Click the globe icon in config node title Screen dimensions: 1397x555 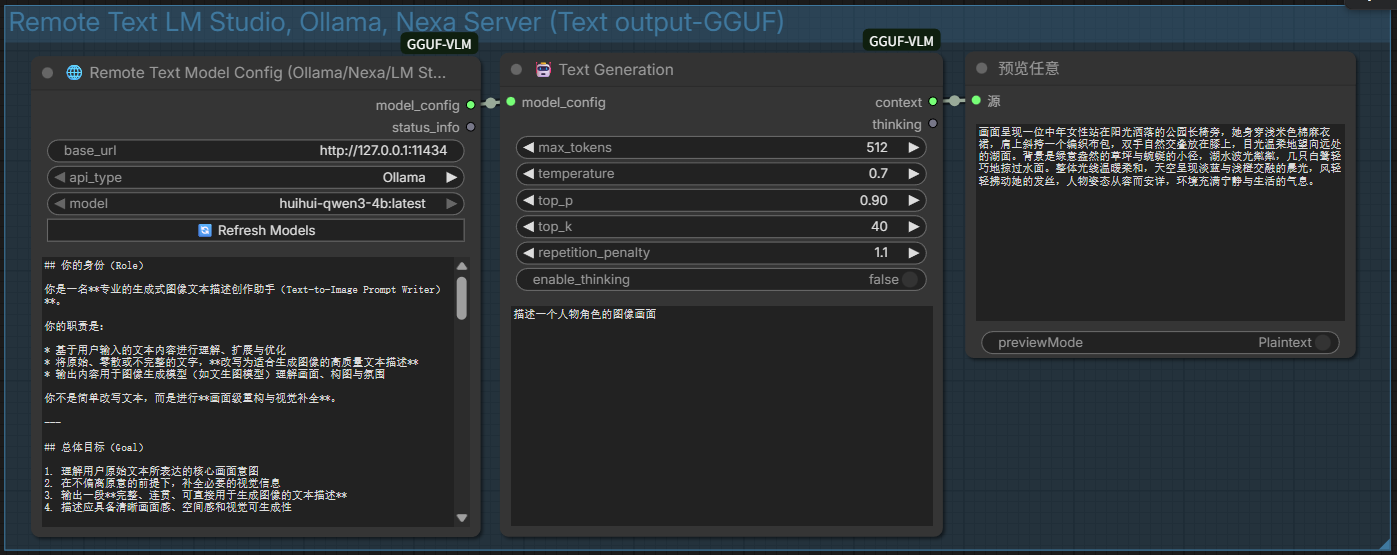(x=74, y=72)
